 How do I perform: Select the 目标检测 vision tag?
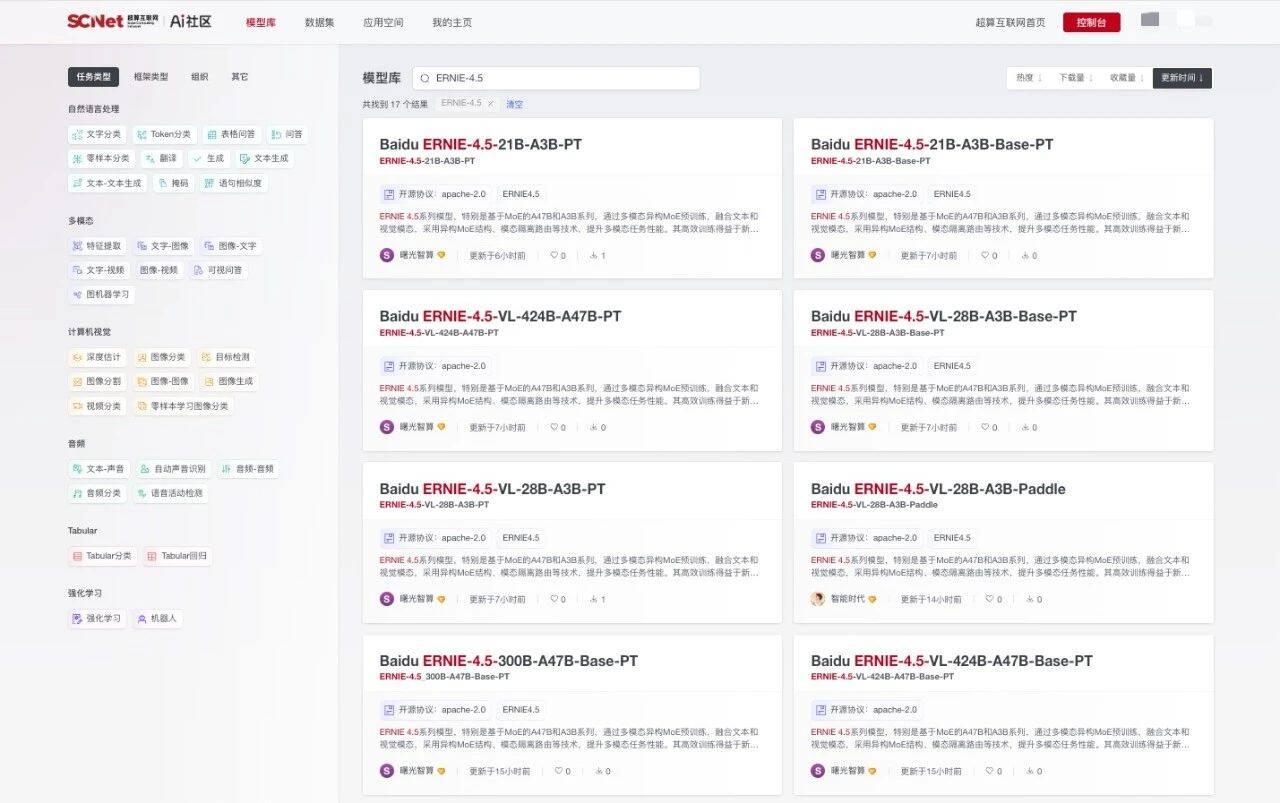coord(226,357)
